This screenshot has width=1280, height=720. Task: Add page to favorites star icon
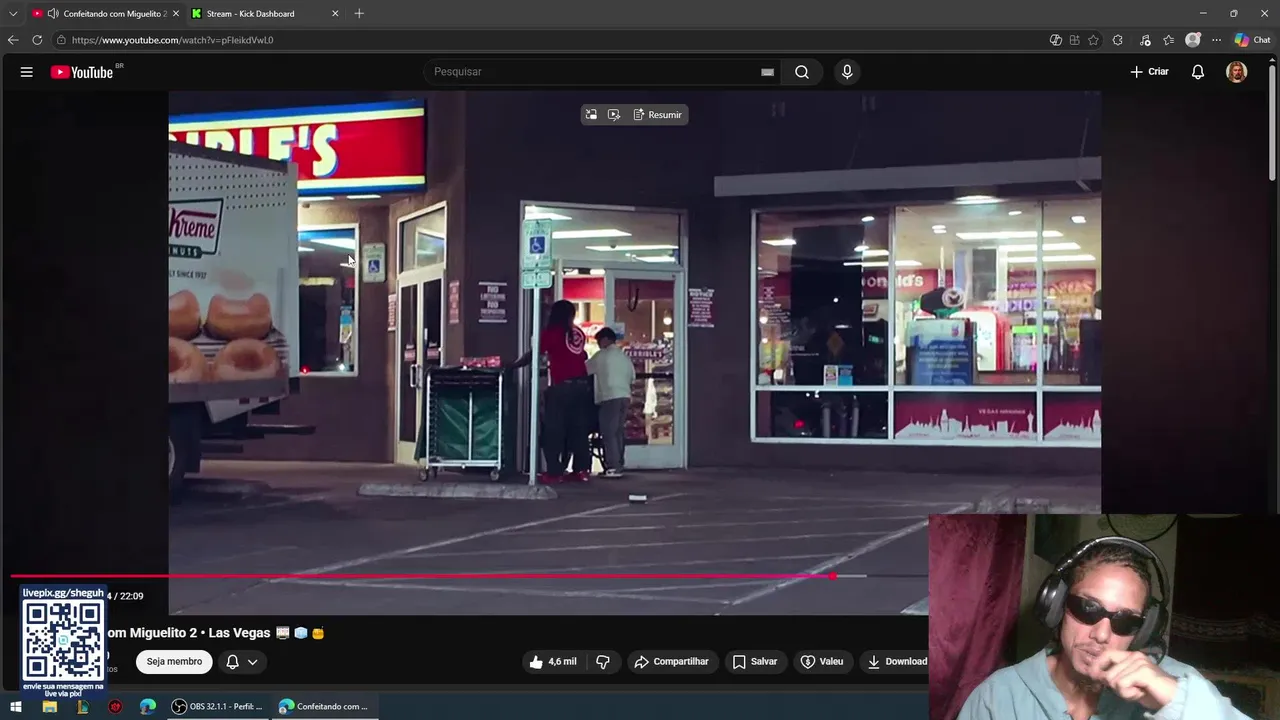[x=1093, y=40]
